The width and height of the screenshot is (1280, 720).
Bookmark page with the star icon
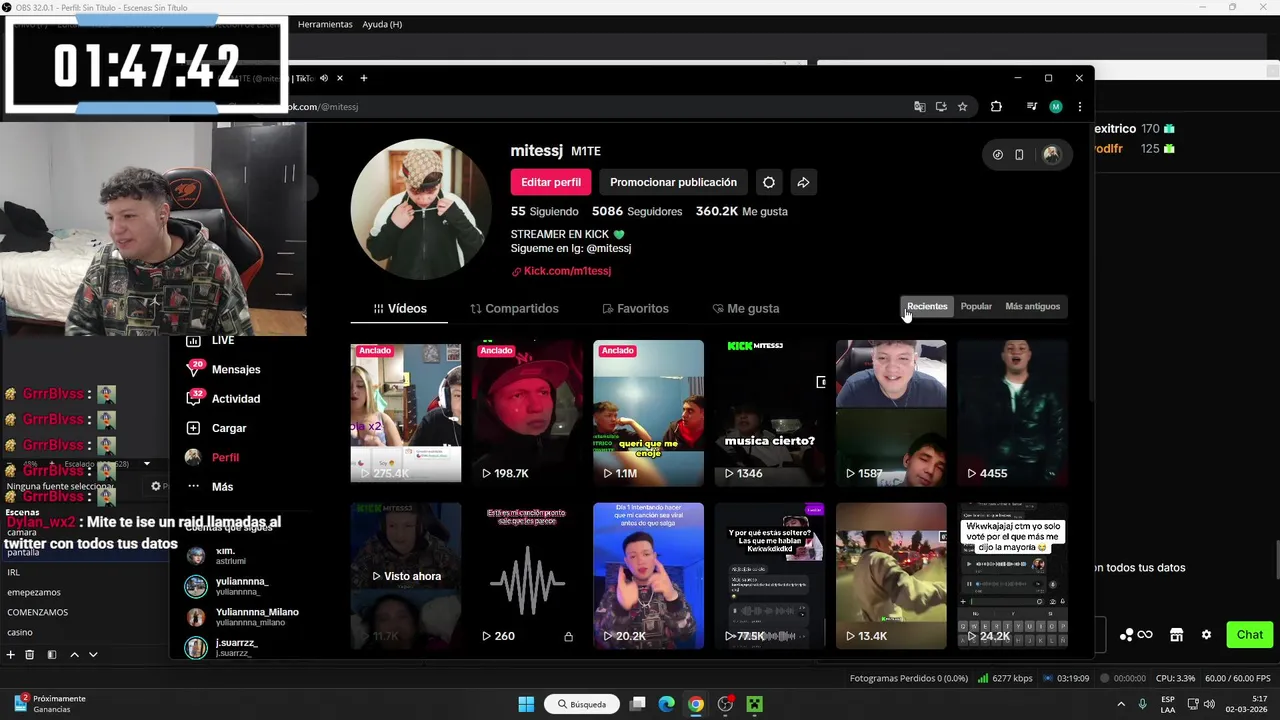pyautogui.click(x=962, y=107)
